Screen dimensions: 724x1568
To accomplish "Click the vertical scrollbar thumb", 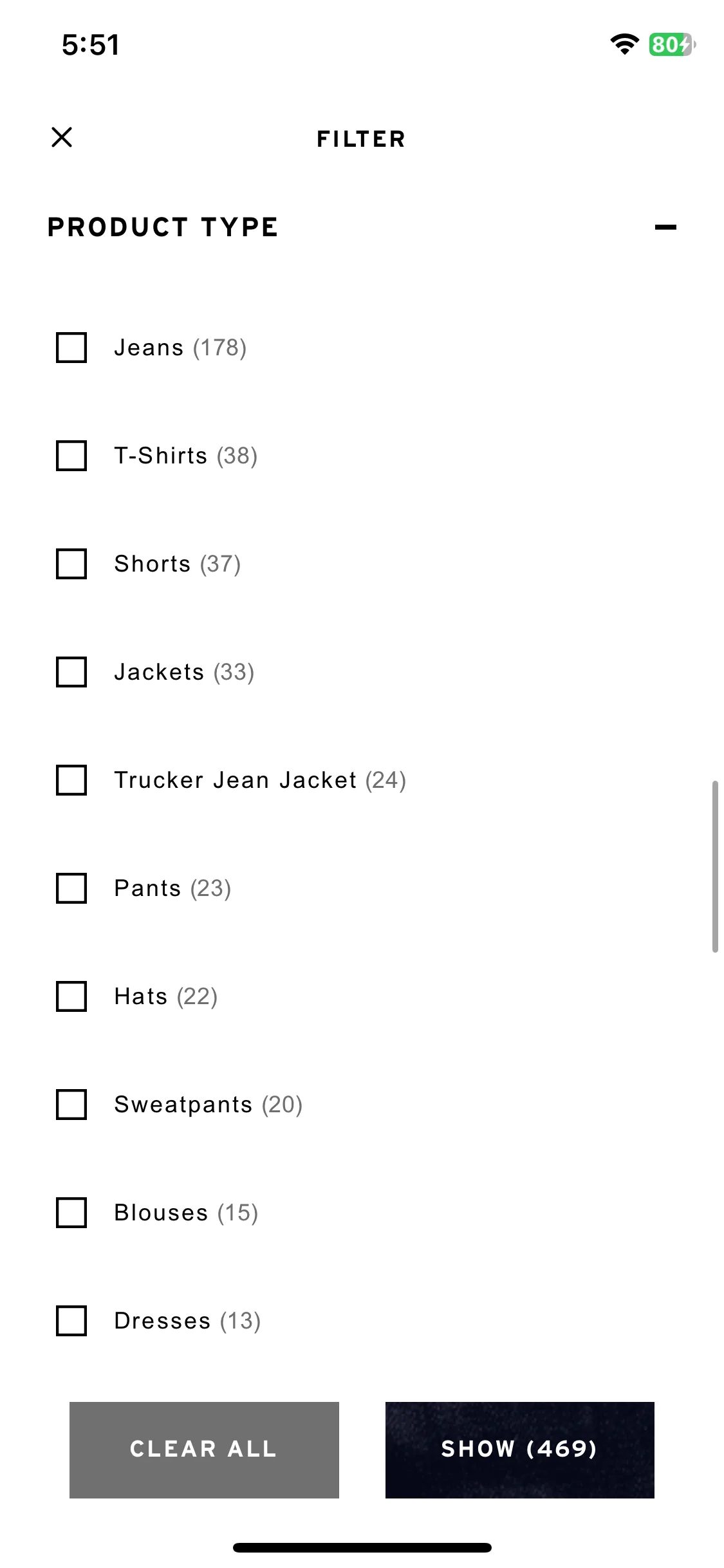I will click(x=715, y=866).
